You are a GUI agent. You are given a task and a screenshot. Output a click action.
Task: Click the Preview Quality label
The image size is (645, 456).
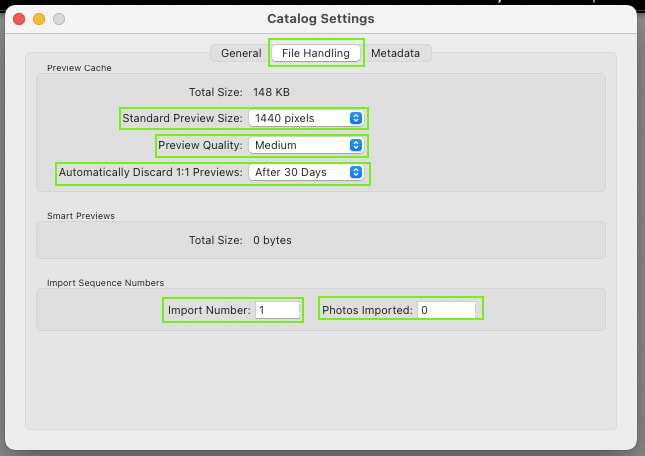click(x=200, y=145)
